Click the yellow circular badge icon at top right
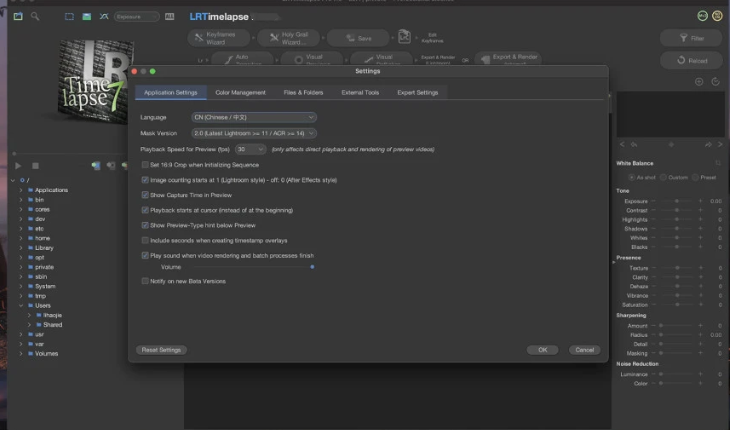This screenshot has height=430, width=730. 717,16
